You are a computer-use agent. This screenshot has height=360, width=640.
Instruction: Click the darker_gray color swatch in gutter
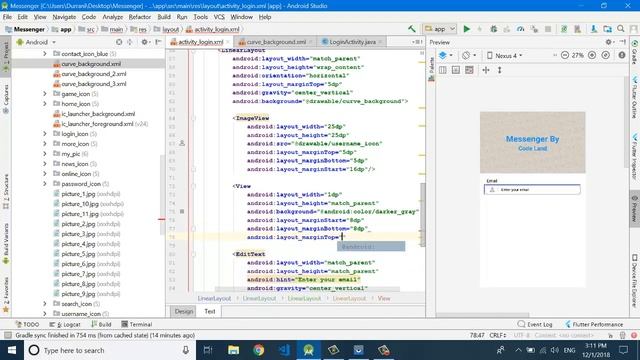pos(182,211)
